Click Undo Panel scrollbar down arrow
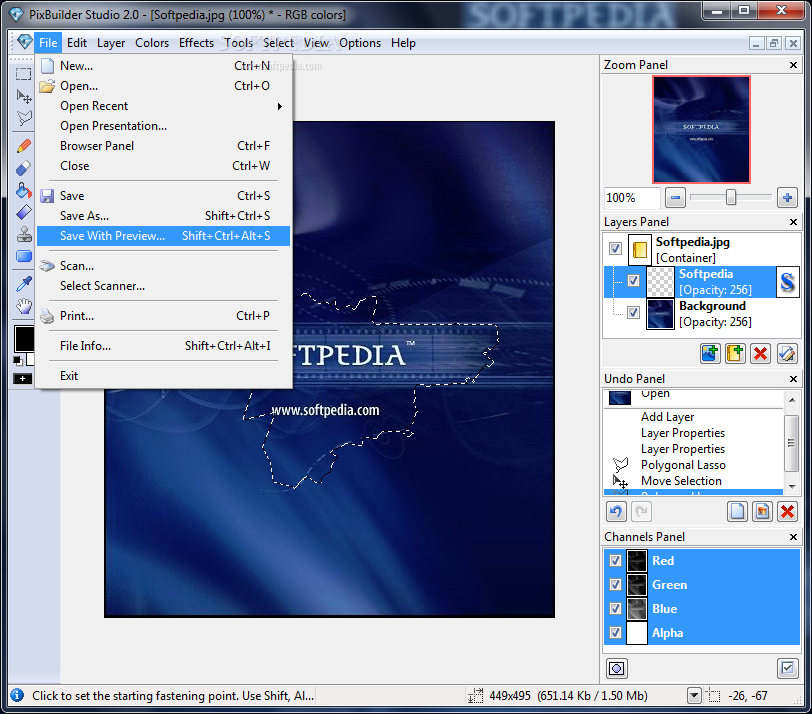 791,486
